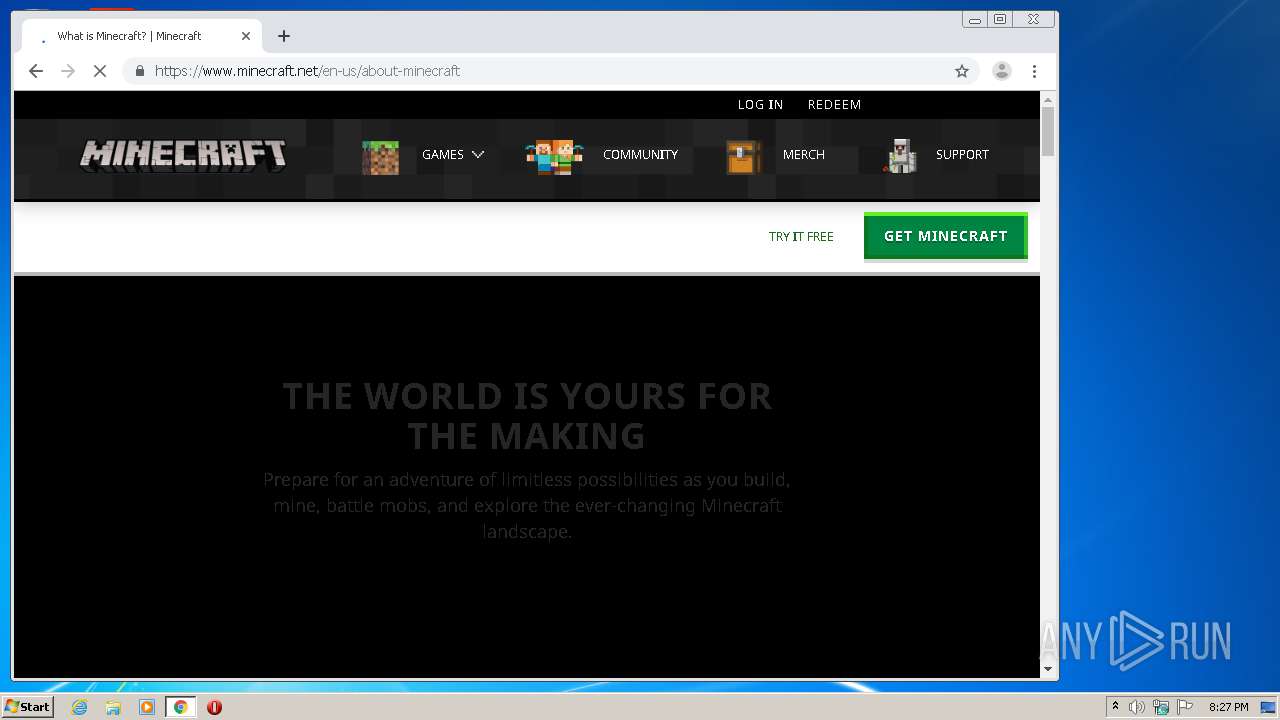Screen dimensions: 1280x720
Task: Click the browser forward arrow
Action: (x=68, y=71)
